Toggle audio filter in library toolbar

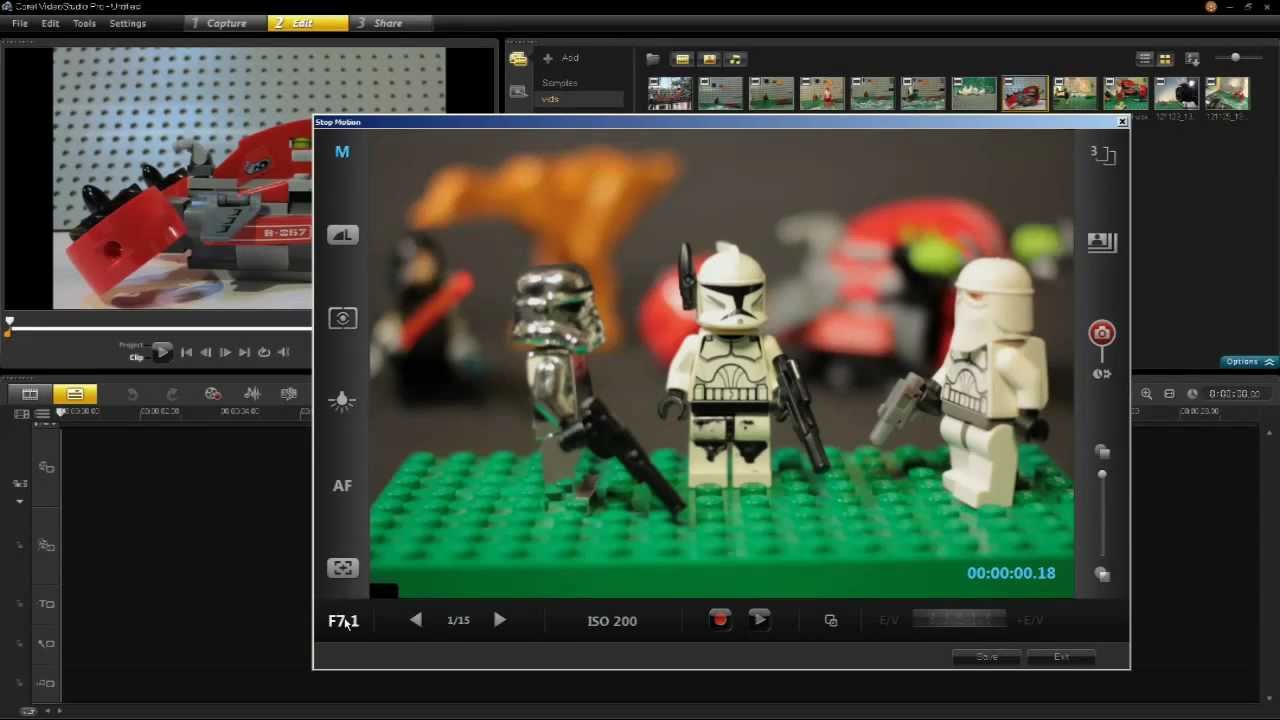click(x=735, y=59)
